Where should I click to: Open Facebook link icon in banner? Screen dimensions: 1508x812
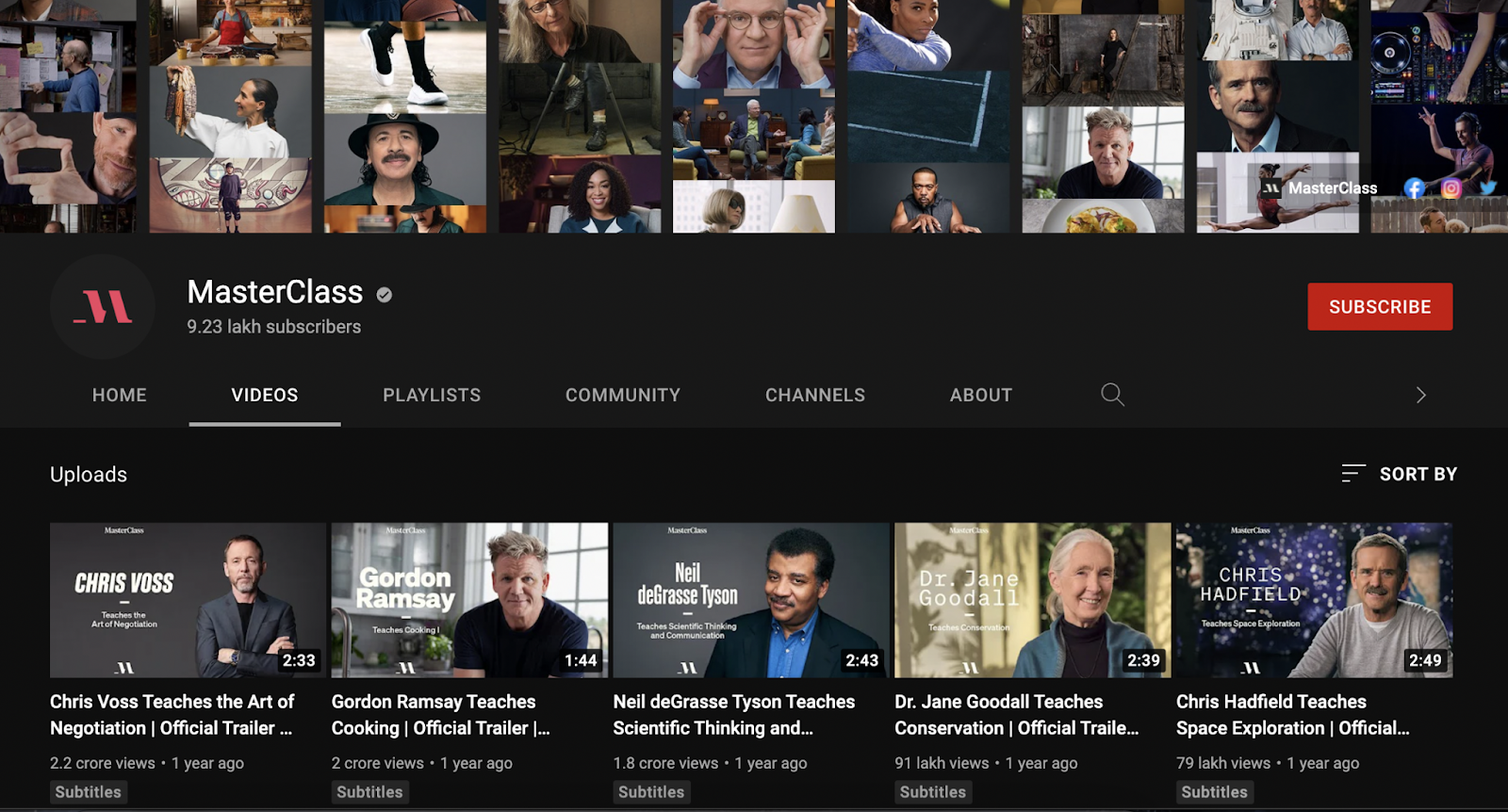pyautogui.click(x=1414, y=188)
